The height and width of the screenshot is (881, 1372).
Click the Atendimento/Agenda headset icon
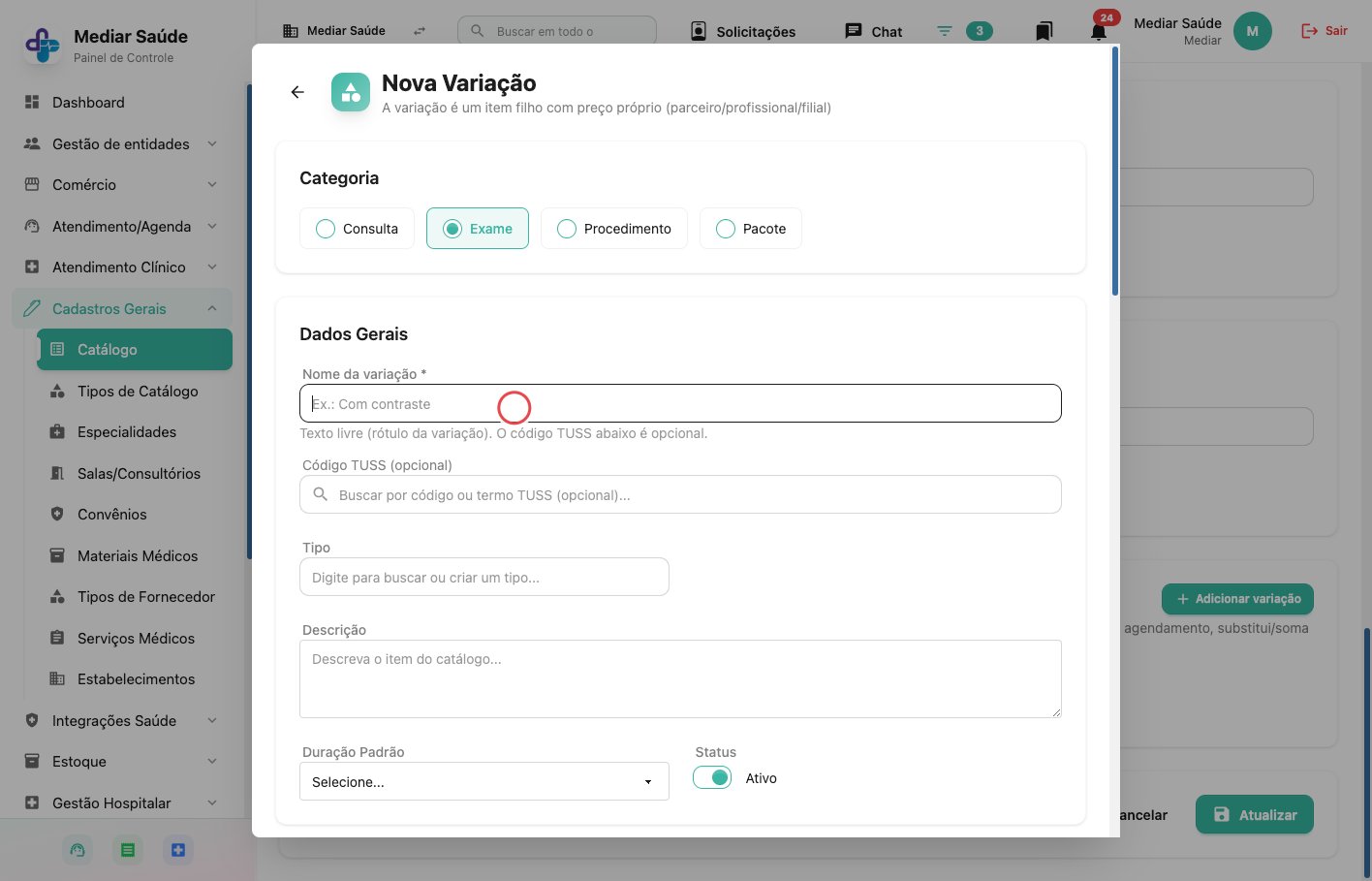point(32,226)
